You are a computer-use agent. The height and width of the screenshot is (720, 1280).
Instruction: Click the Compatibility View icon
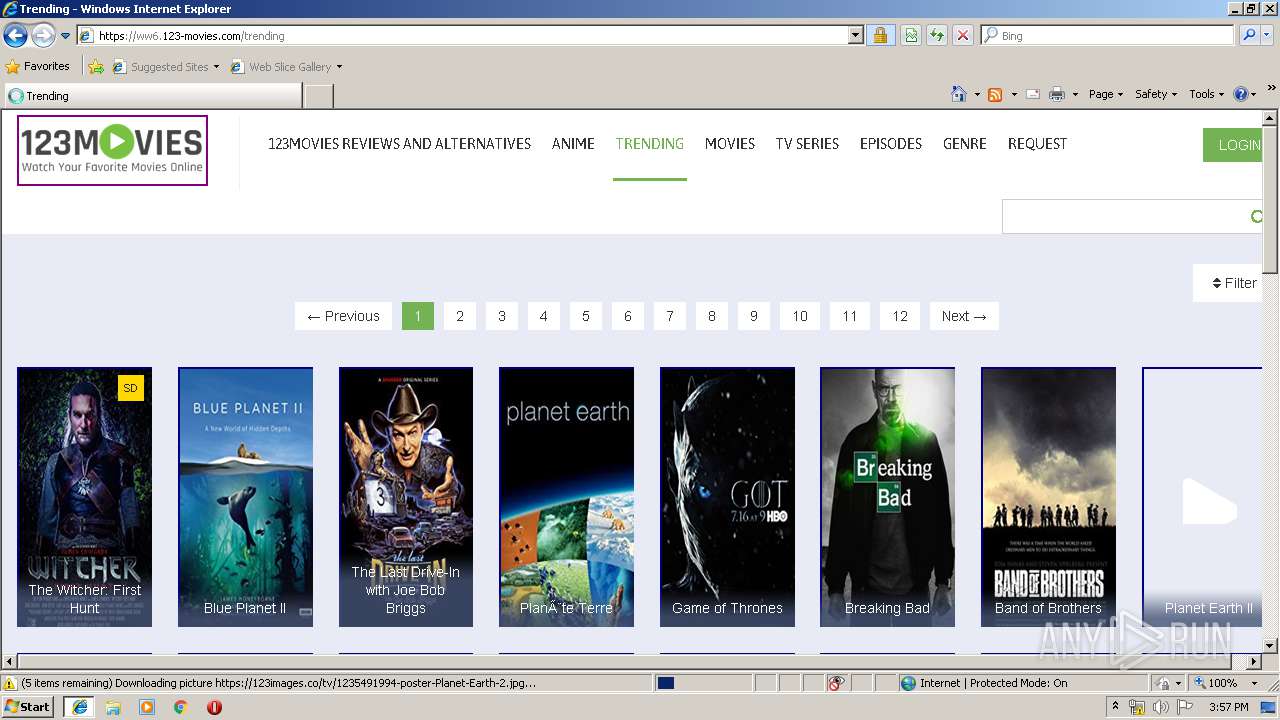(x=911, y=35)
